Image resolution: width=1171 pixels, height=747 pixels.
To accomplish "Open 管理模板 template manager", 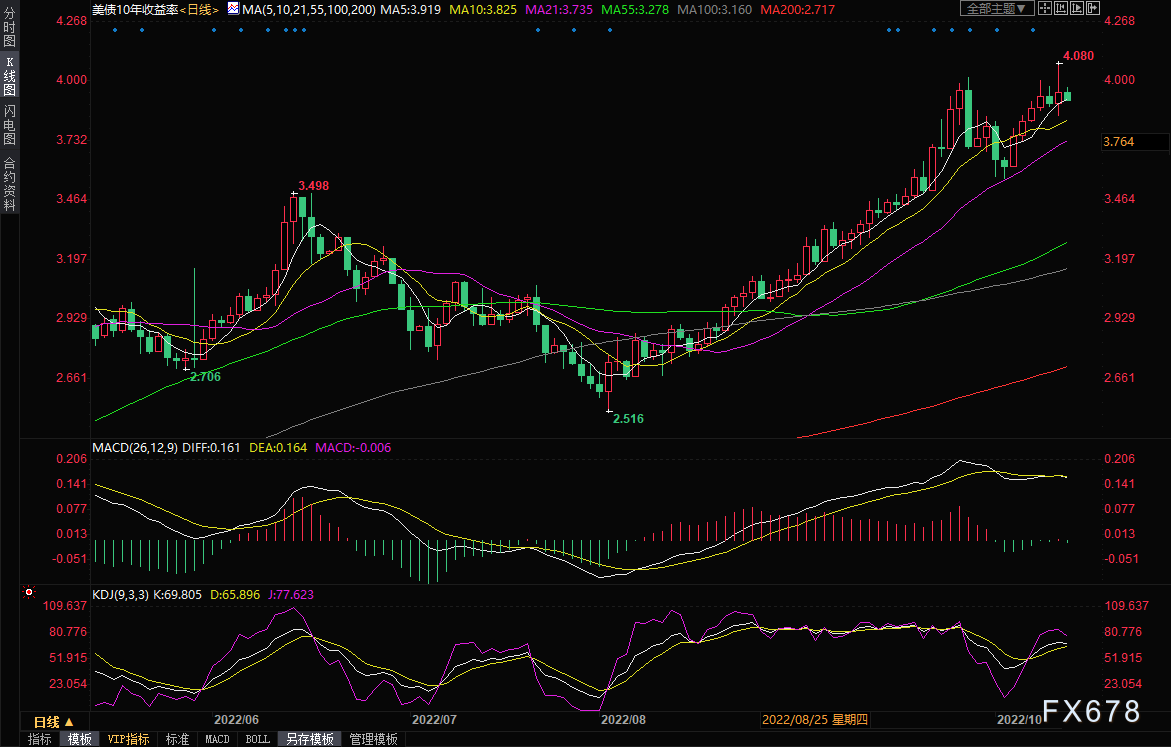I will pyautogui.click(x=373, y=739).
